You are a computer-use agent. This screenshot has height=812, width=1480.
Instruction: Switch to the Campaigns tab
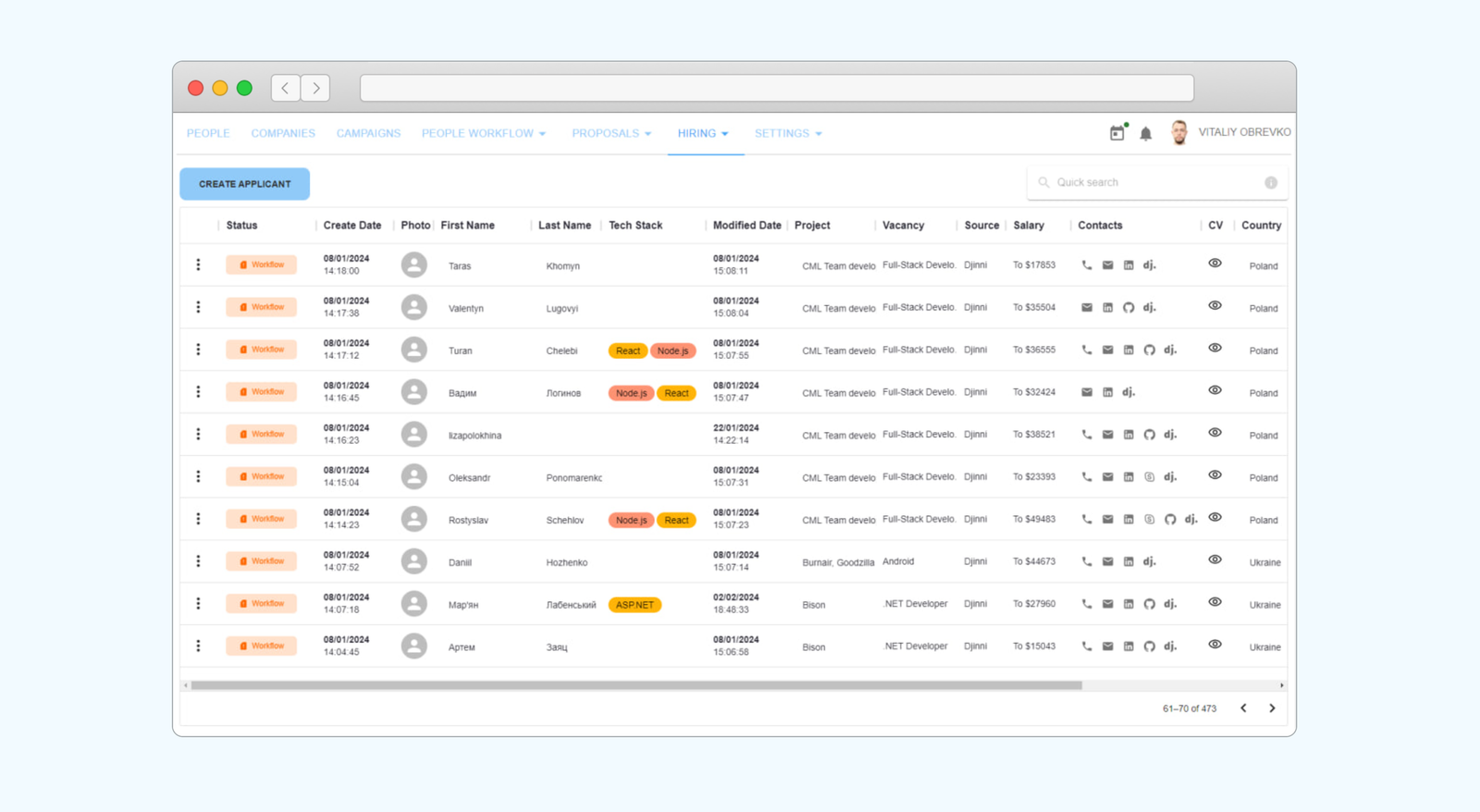pos(368,133)
